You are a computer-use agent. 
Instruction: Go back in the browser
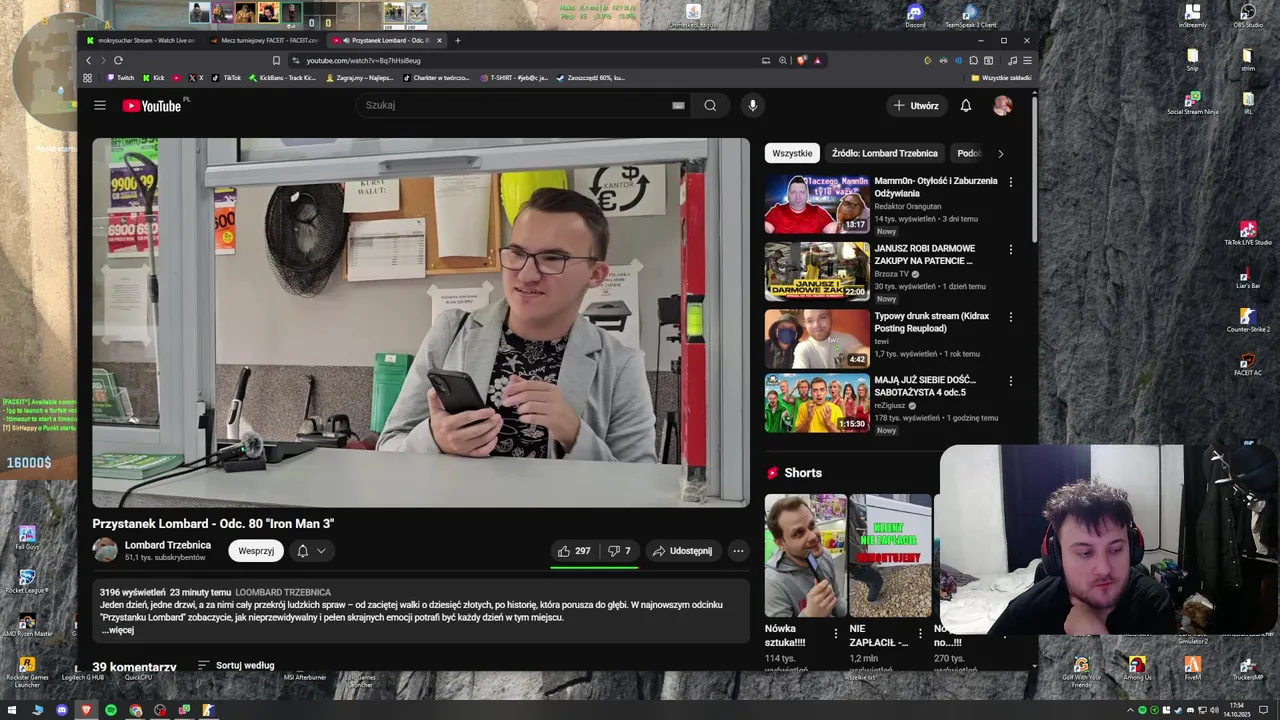[88, 60]
